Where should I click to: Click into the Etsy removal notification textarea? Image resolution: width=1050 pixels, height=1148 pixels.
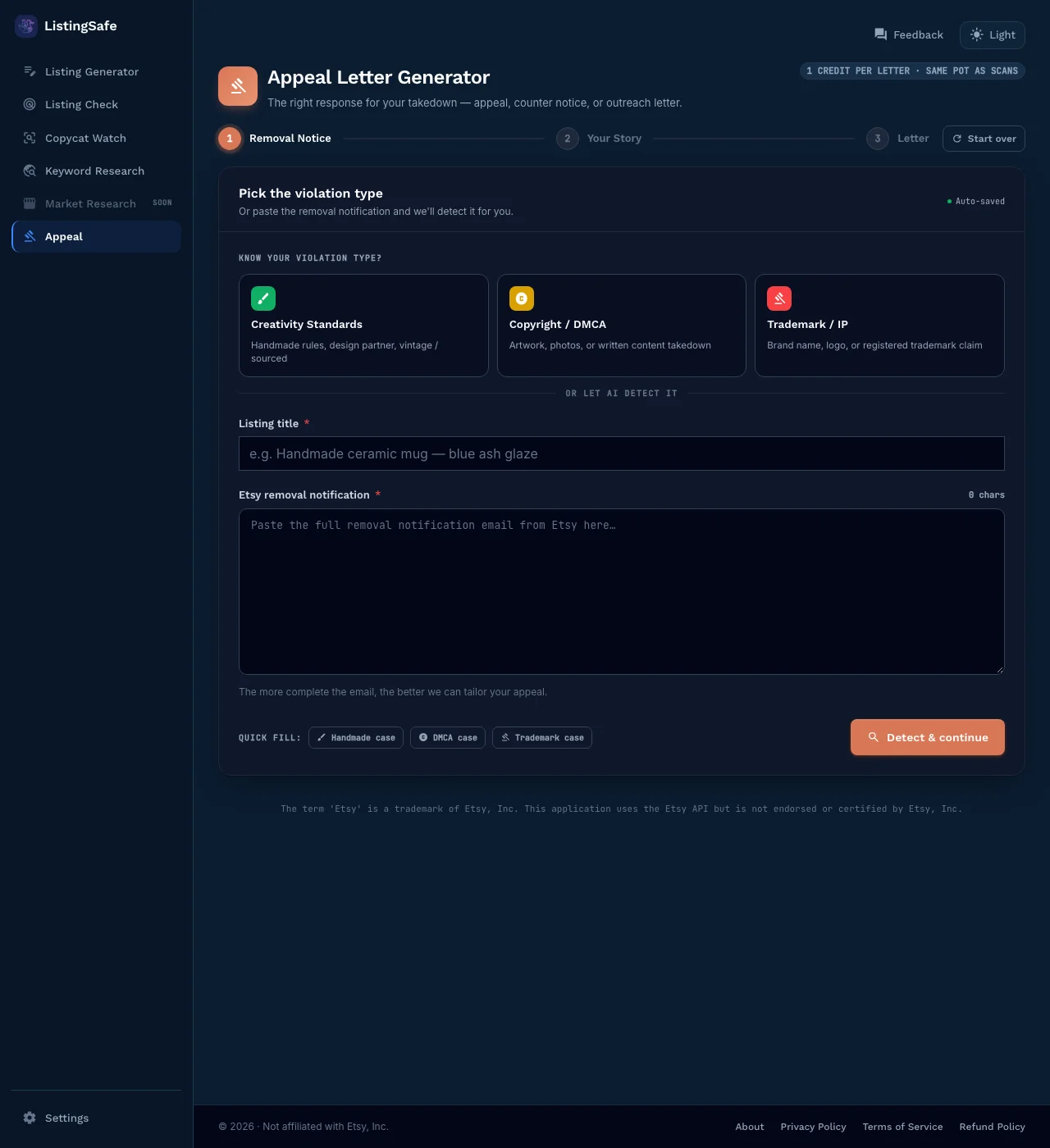[622, 592]
